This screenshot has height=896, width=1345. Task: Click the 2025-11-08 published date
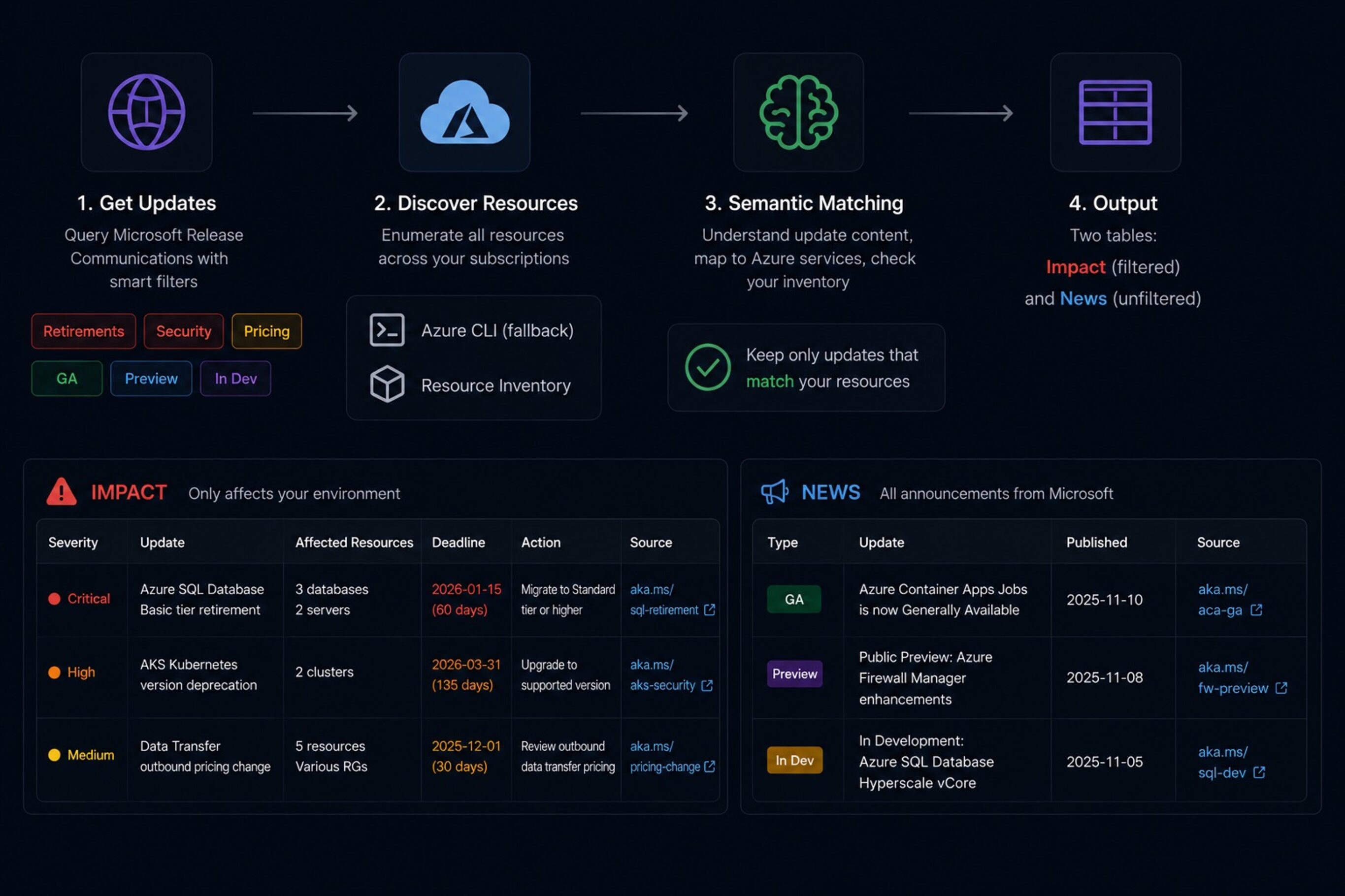tap(1104, 677)
